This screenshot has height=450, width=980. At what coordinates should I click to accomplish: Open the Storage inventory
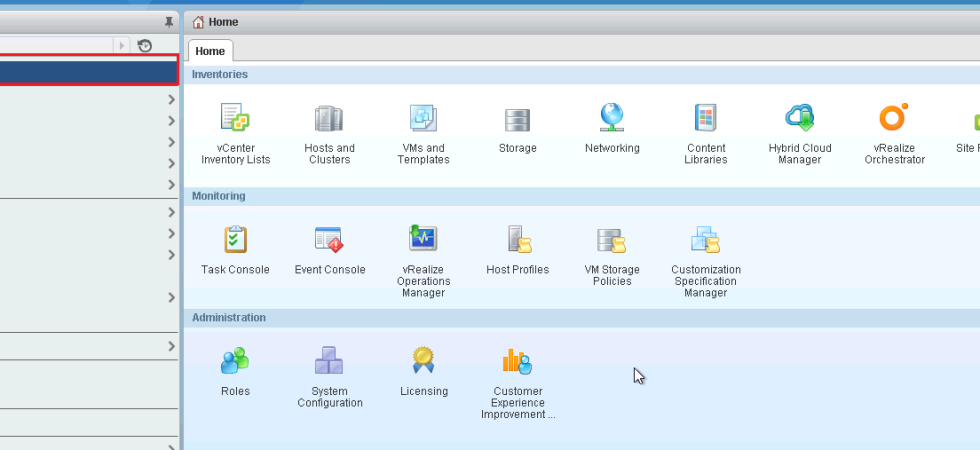(518, 129)
